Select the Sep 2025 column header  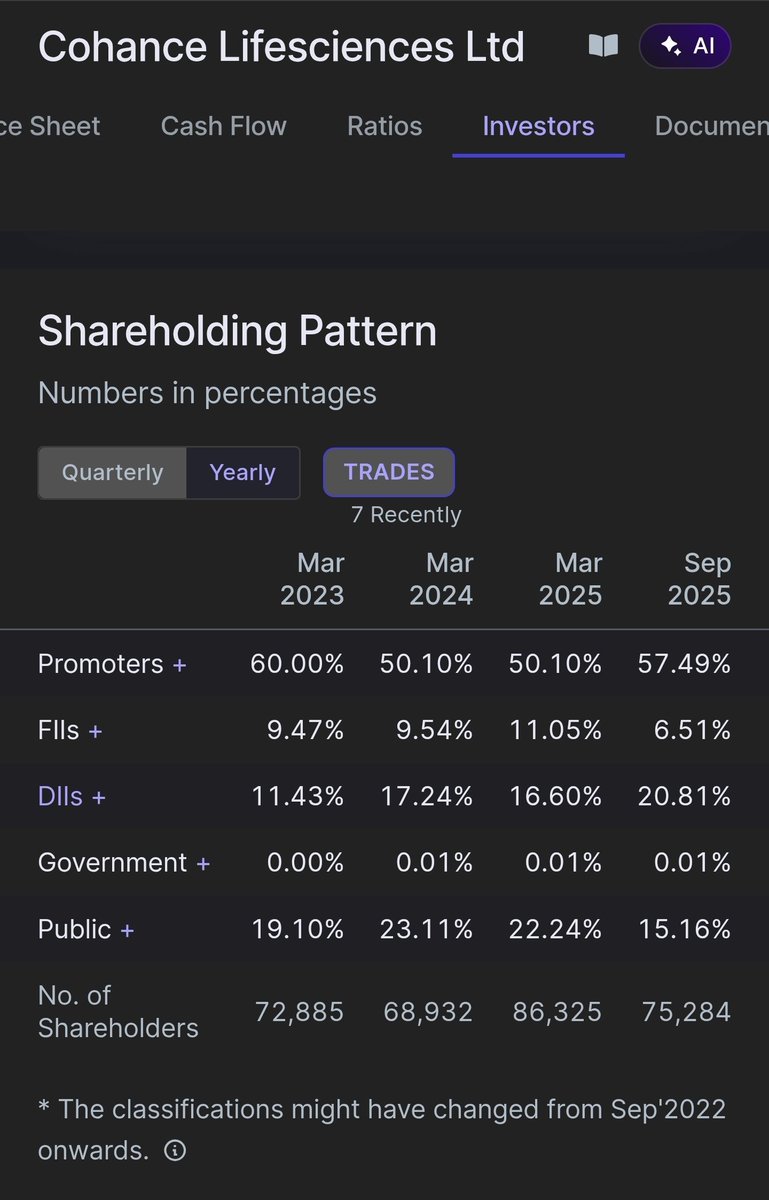tap(699, 579)
